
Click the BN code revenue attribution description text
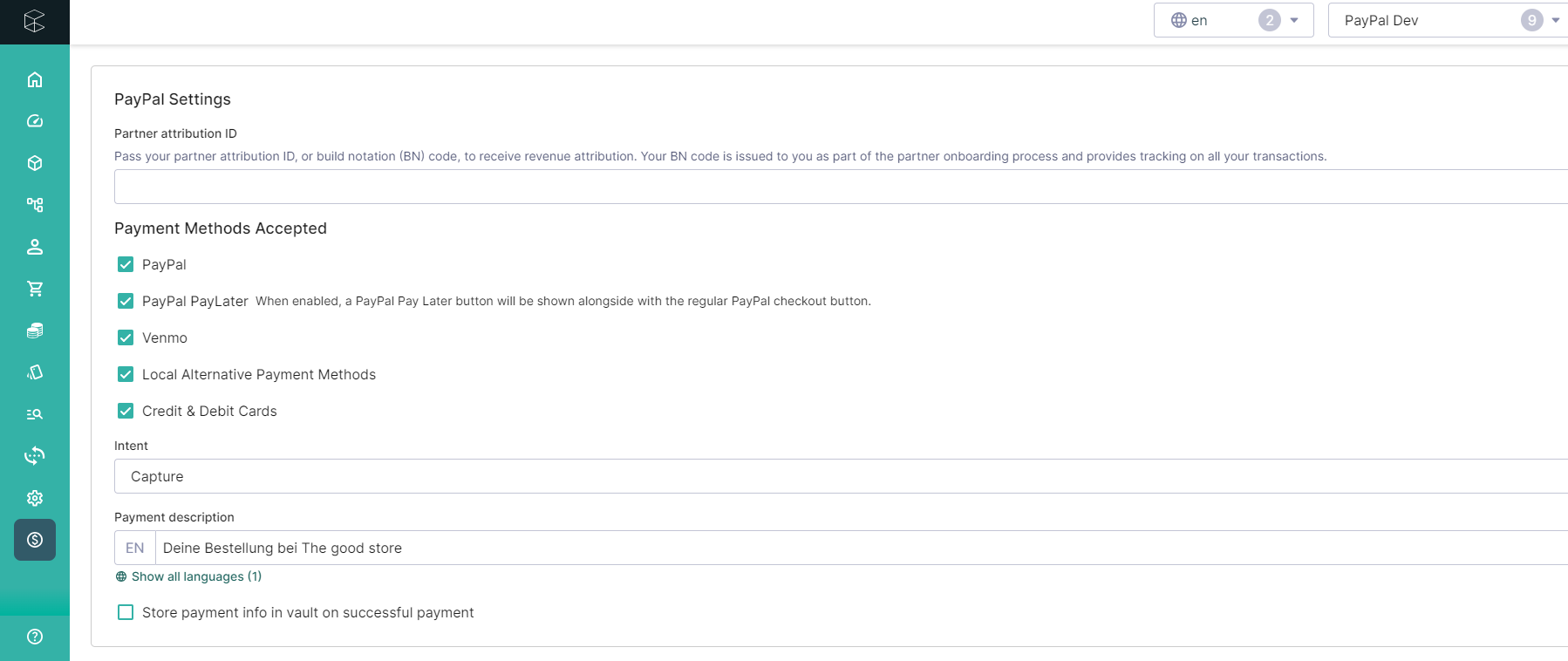(720, 156)
